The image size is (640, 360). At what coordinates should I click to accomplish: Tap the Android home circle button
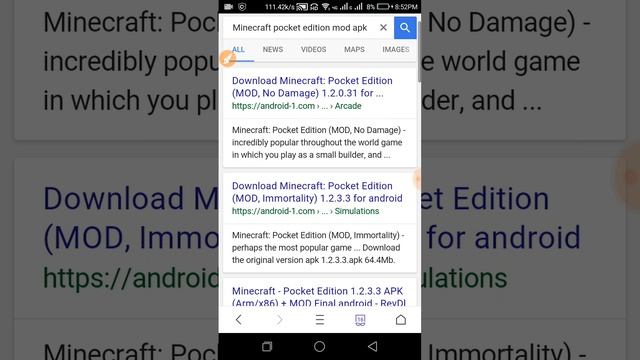[320, 347]
